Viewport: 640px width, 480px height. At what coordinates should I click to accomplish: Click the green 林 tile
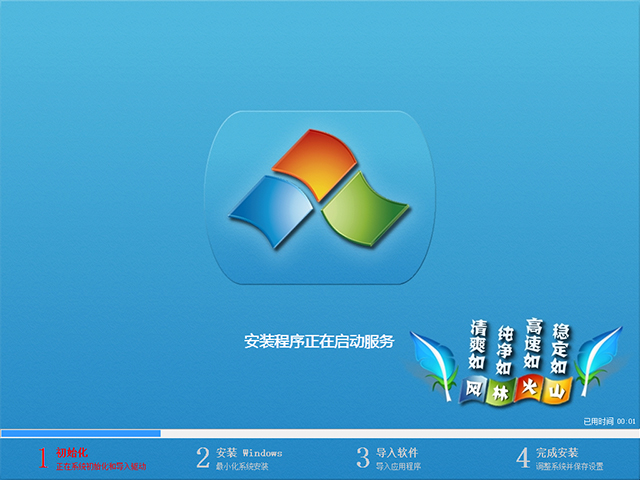500,393
